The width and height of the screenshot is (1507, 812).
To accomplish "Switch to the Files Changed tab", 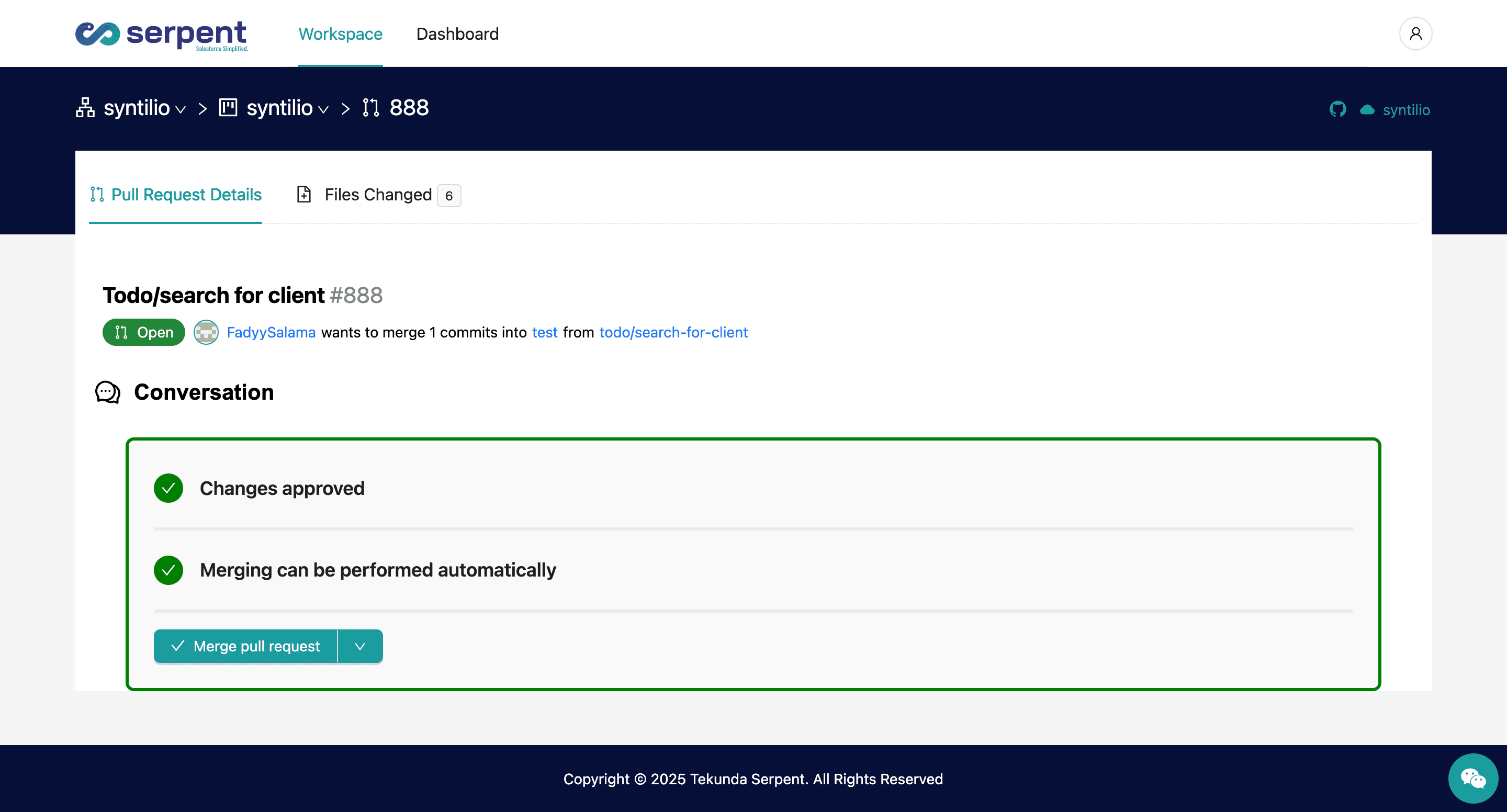I will 377,194.
